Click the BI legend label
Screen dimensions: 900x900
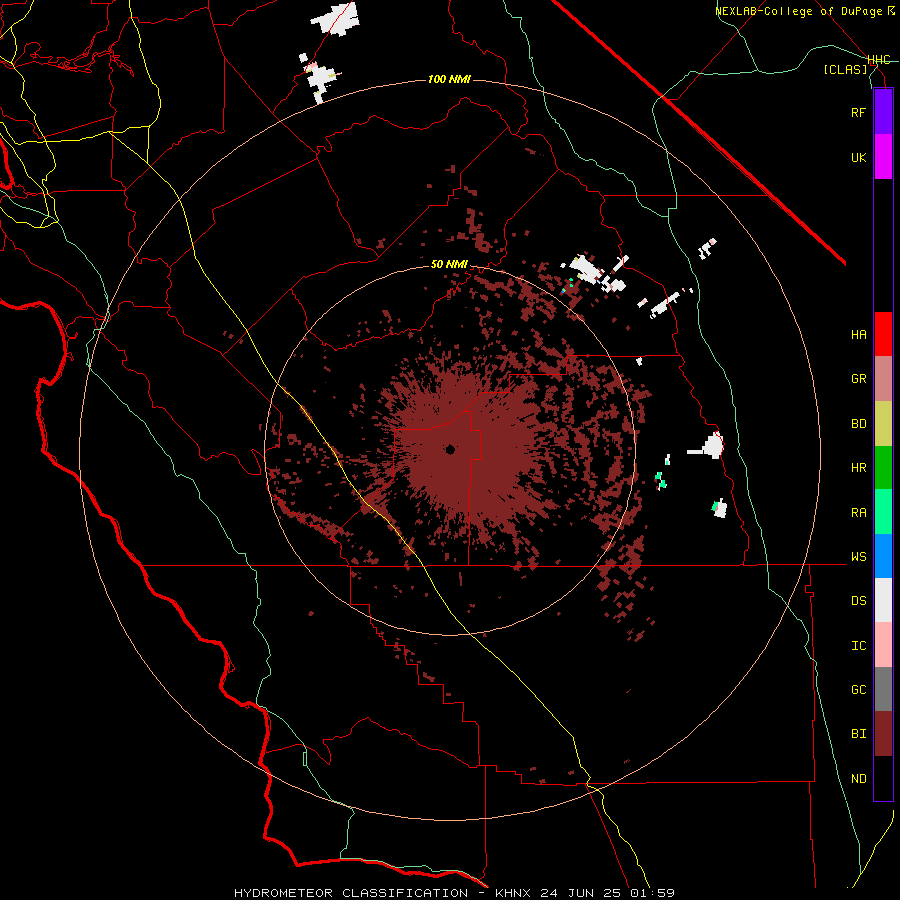(858, 734)
